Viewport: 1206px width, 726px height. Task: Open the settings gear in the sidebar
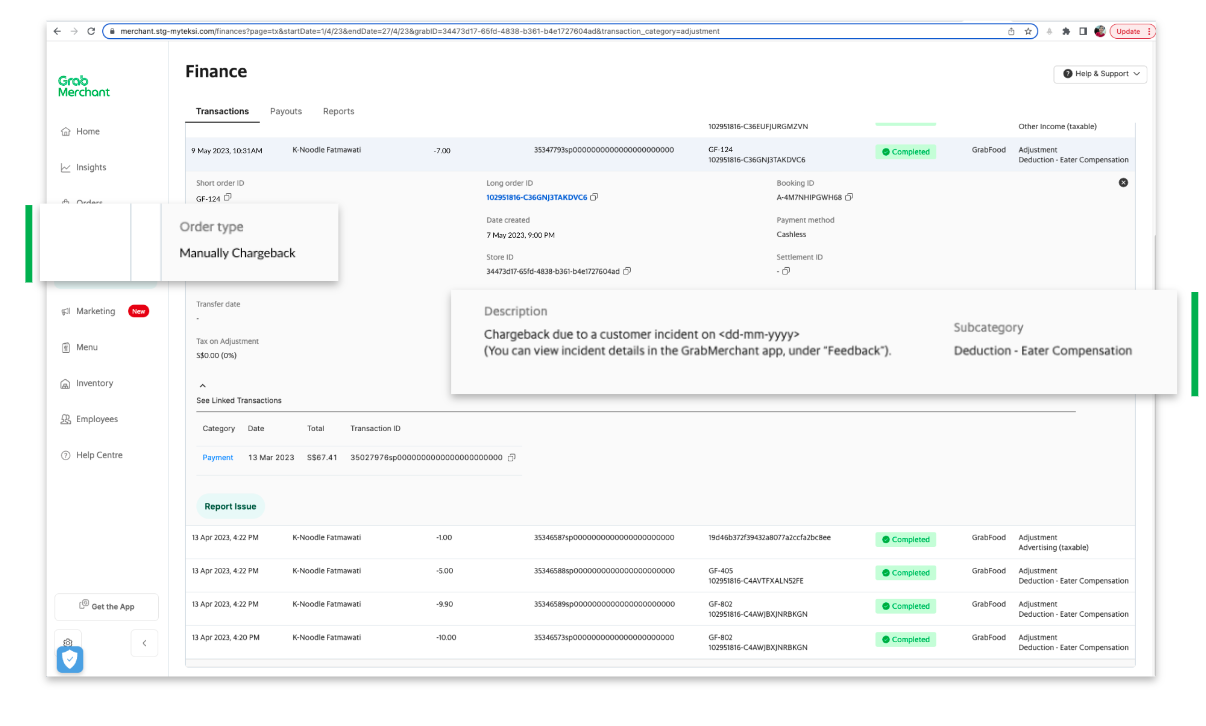pyautogui.click(x=67, y=642)
